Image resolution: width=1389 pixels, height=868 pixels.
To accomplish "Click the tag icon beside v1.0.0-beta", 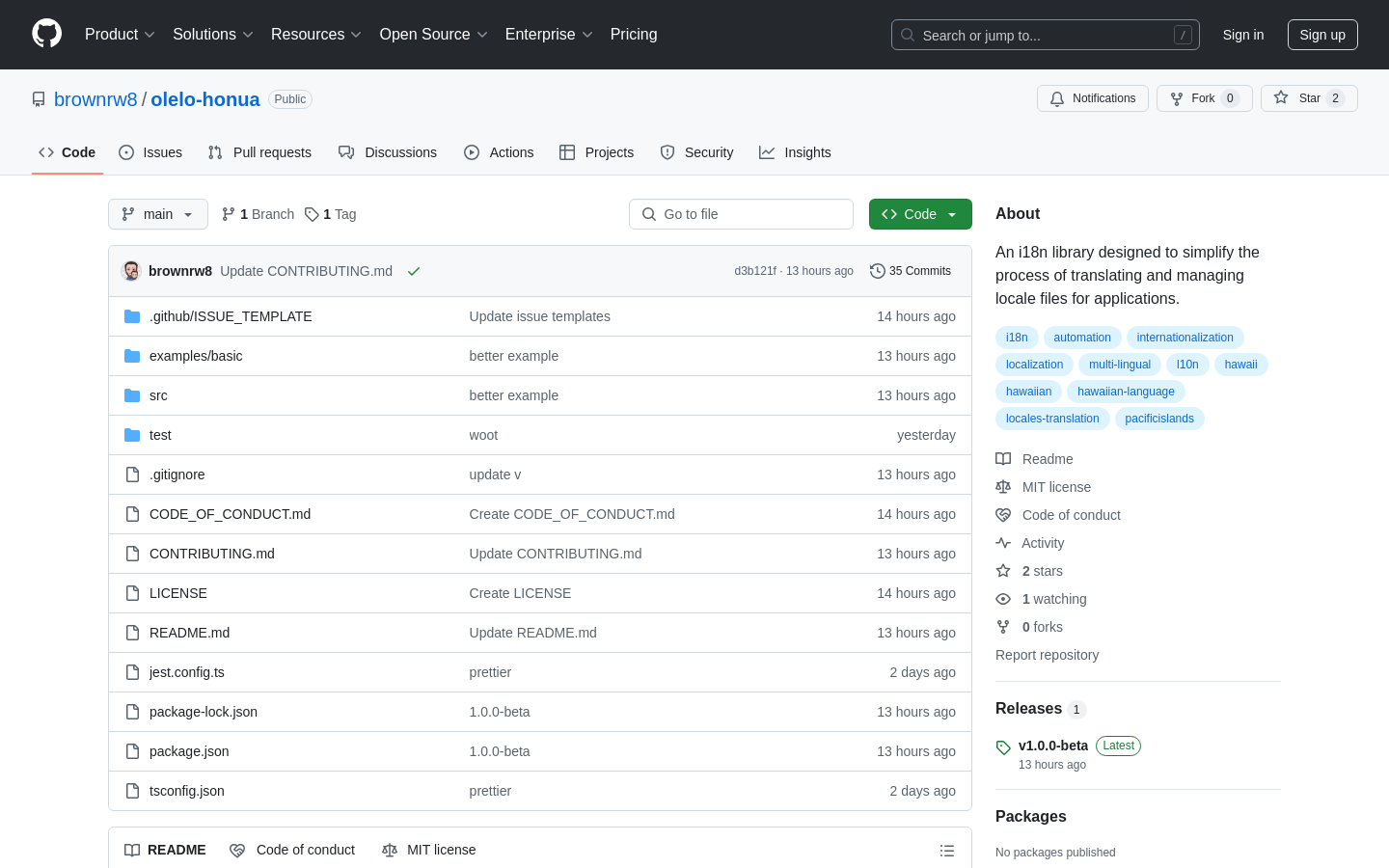I will 1003,747.
